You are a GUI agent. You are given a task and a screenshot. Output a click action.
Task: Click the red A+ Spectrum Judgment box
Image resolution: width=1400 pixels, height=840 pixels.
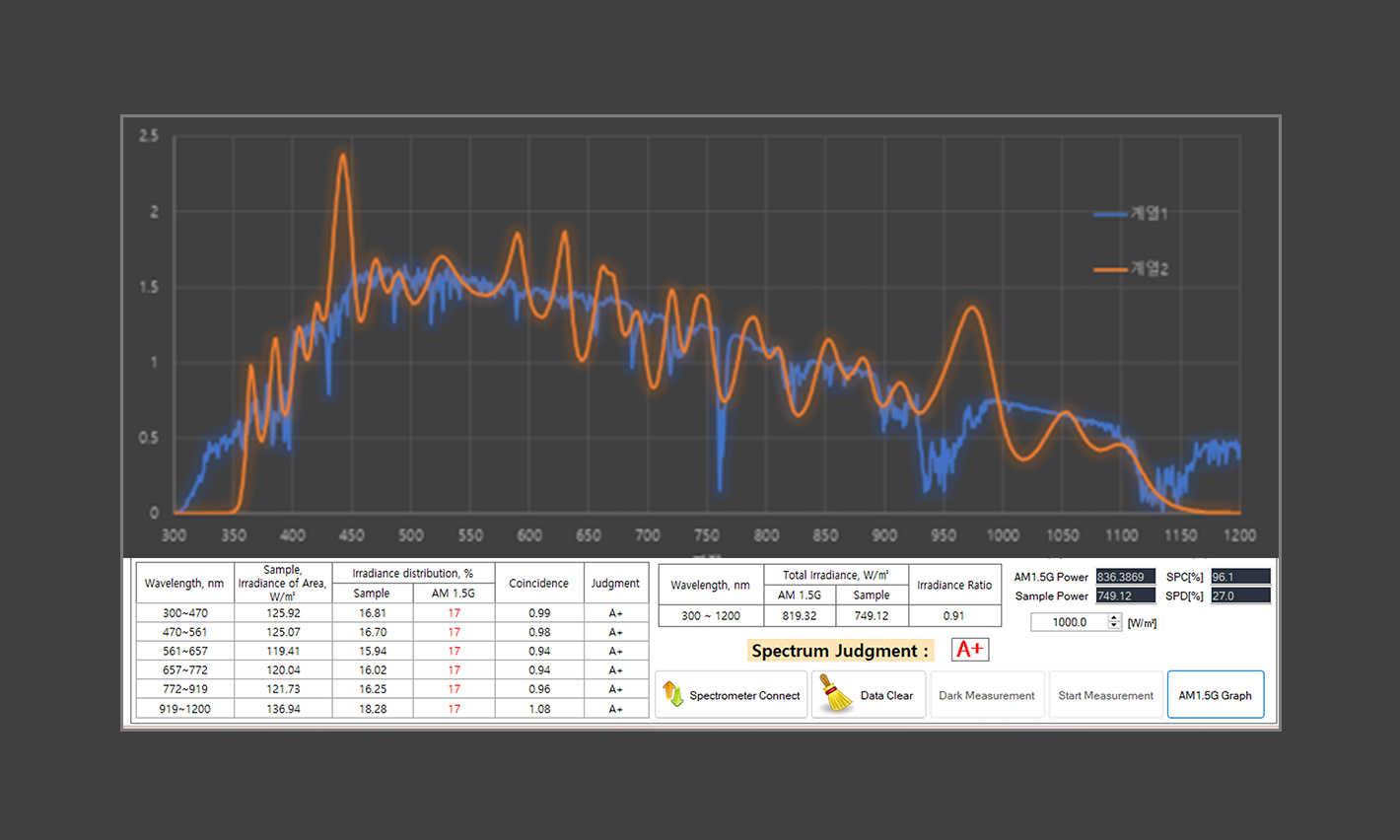(x=970, y=649)
